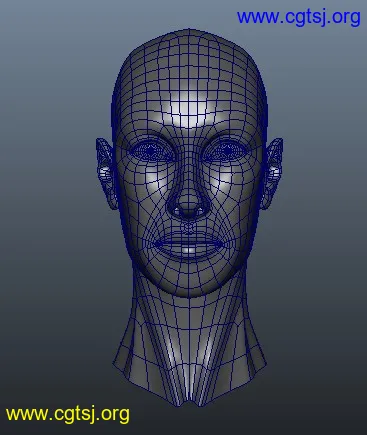The image size is (367, 435).
Task: Select the left nostril of the model
Action: (177, 211)
